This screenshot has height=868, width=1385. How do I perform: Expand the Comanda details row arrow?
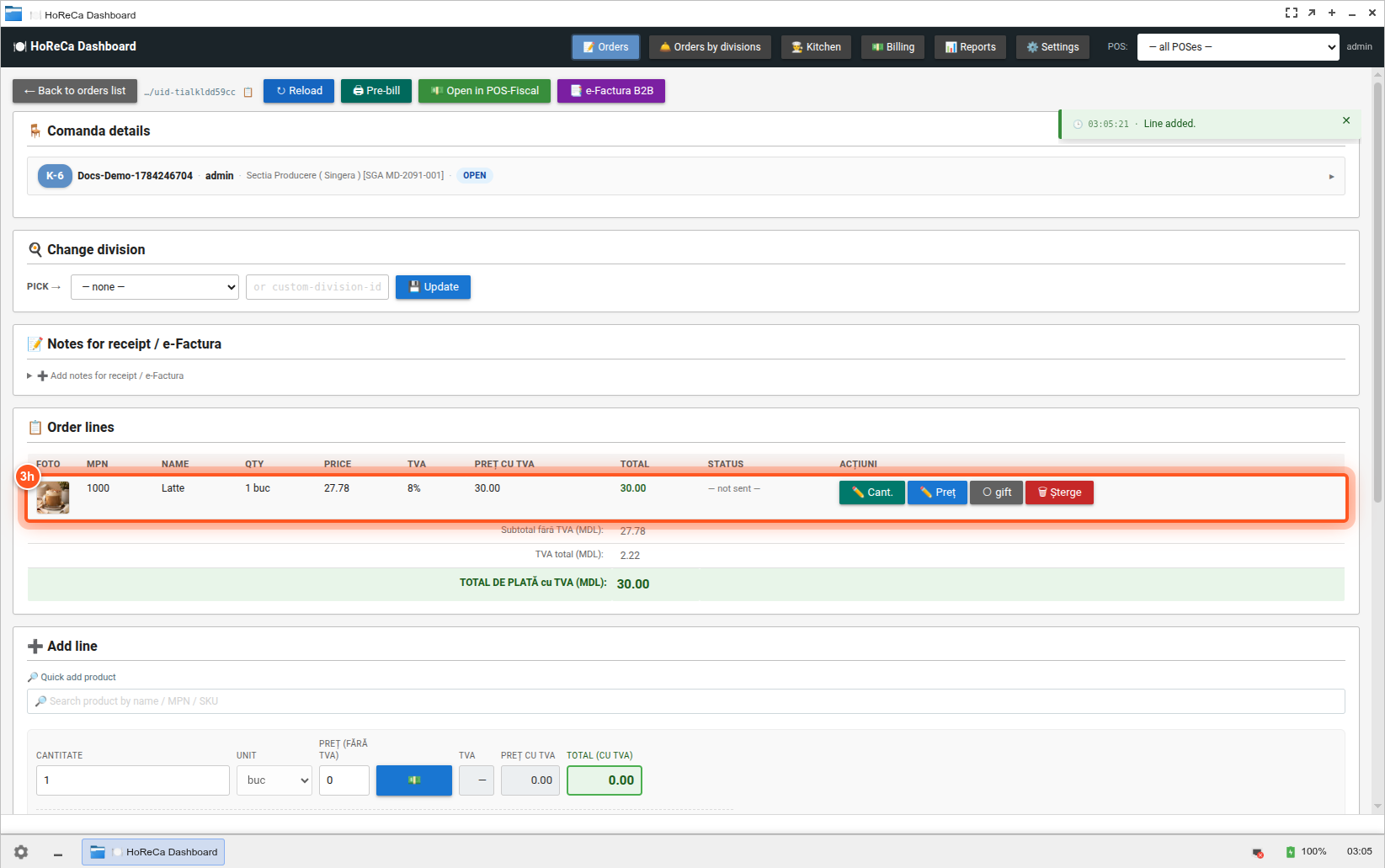pyautogui.click(x=1331, y=177)
